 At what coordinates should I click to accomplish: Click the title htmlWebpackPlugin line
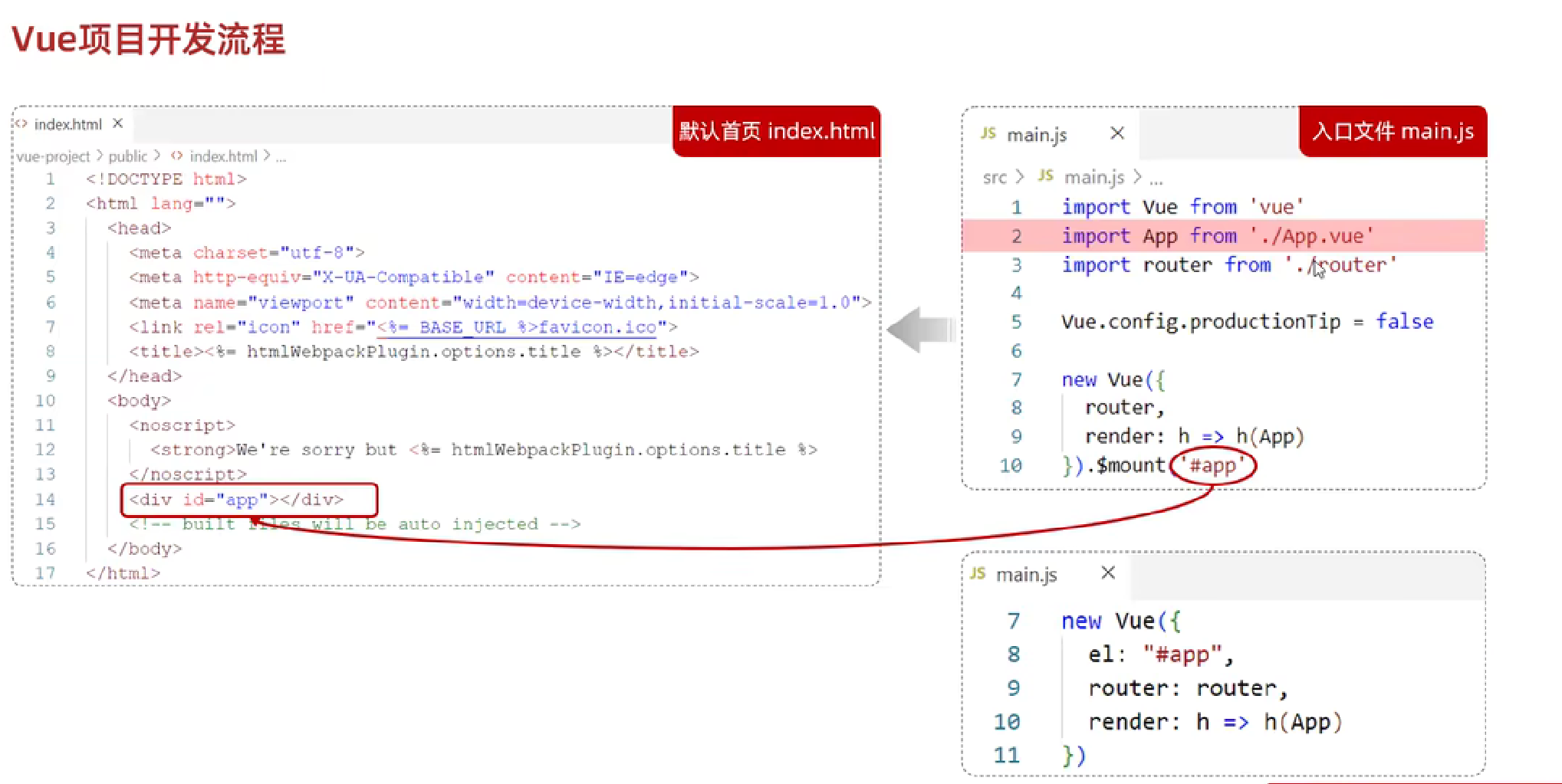pyautogui.click(x=414, y=352)
